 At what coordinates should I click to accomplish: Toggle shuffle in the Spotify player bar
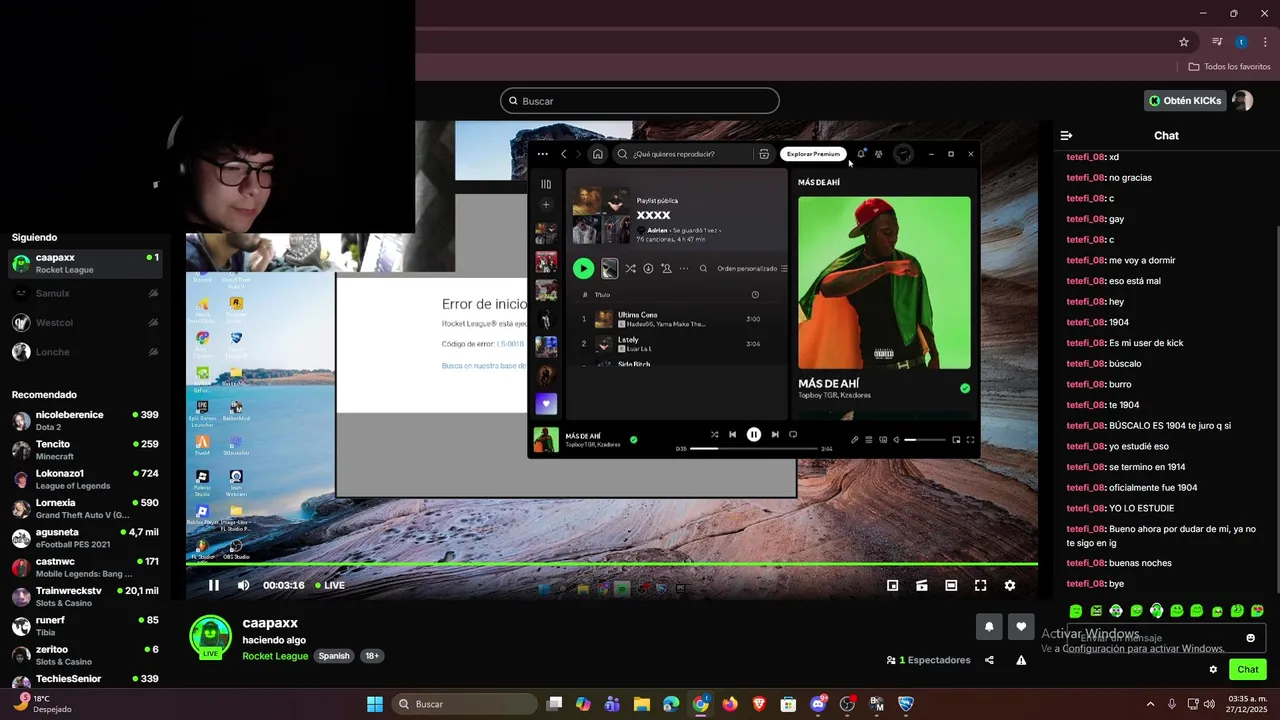pyautogui.click(x=714, y=434)
